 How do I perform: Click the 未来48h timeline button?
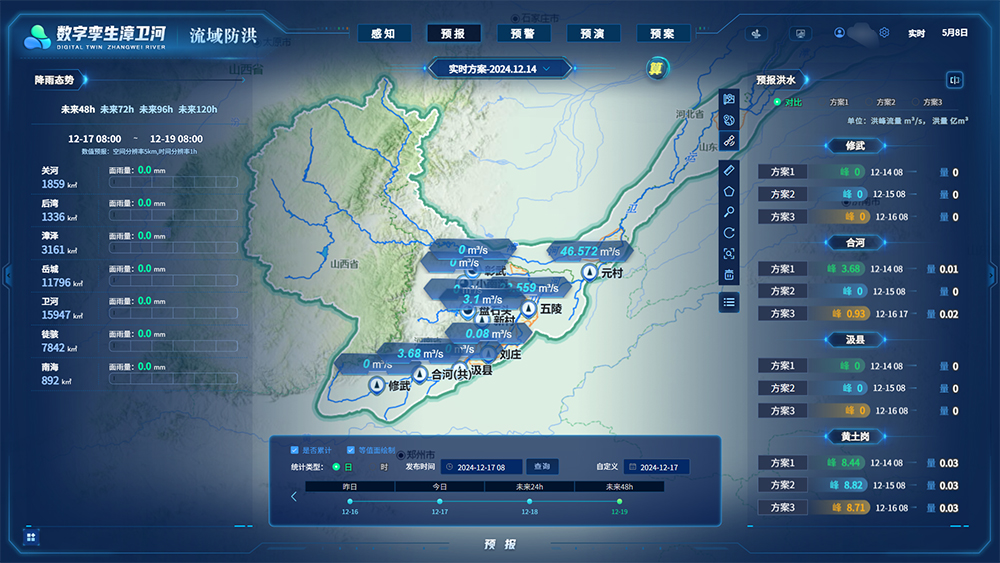pyautogui.click(x=619, y=486)
